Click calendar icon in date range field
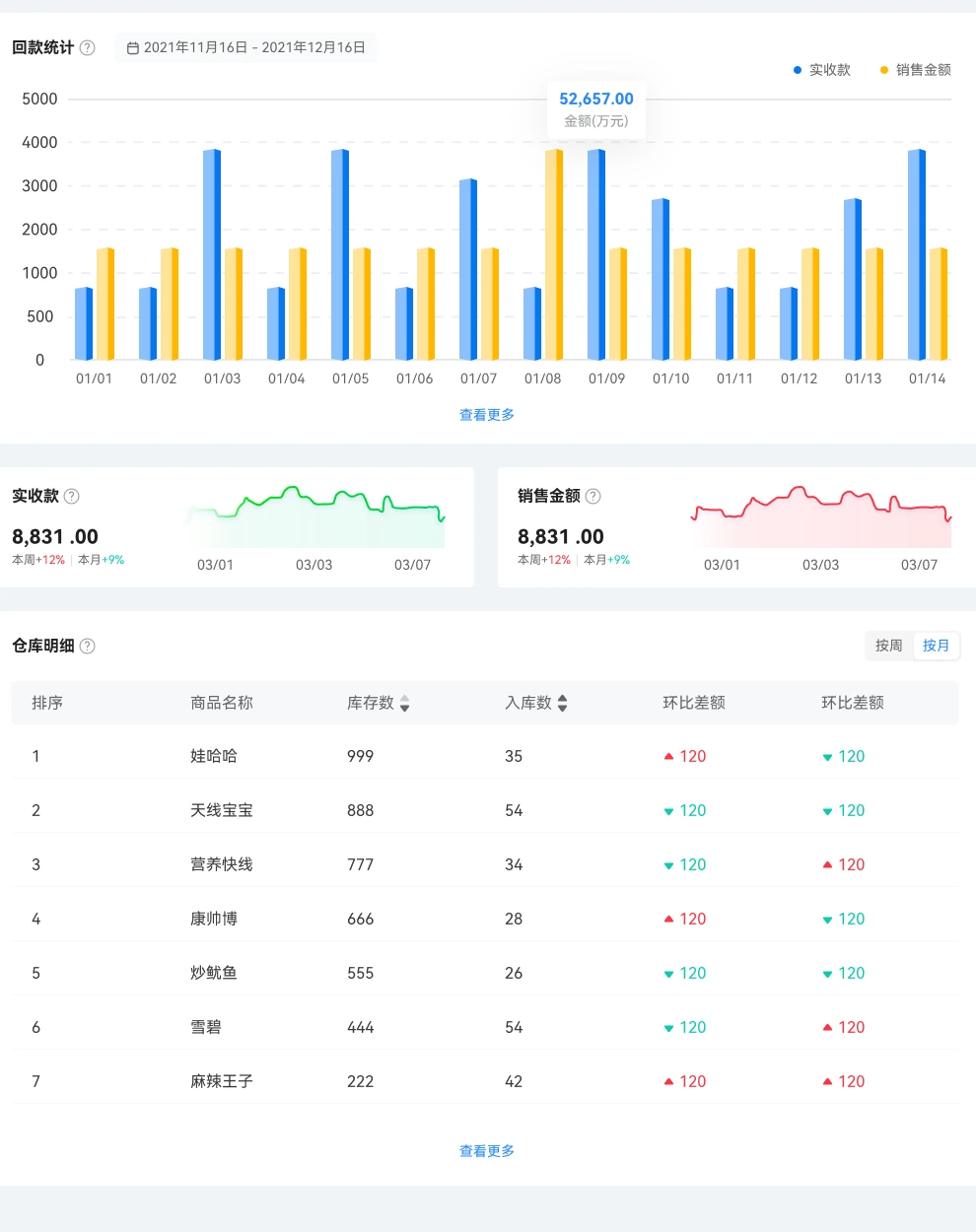Image resolution: width=976 pixels, height=1232 pixels. (x=133, y=47)
